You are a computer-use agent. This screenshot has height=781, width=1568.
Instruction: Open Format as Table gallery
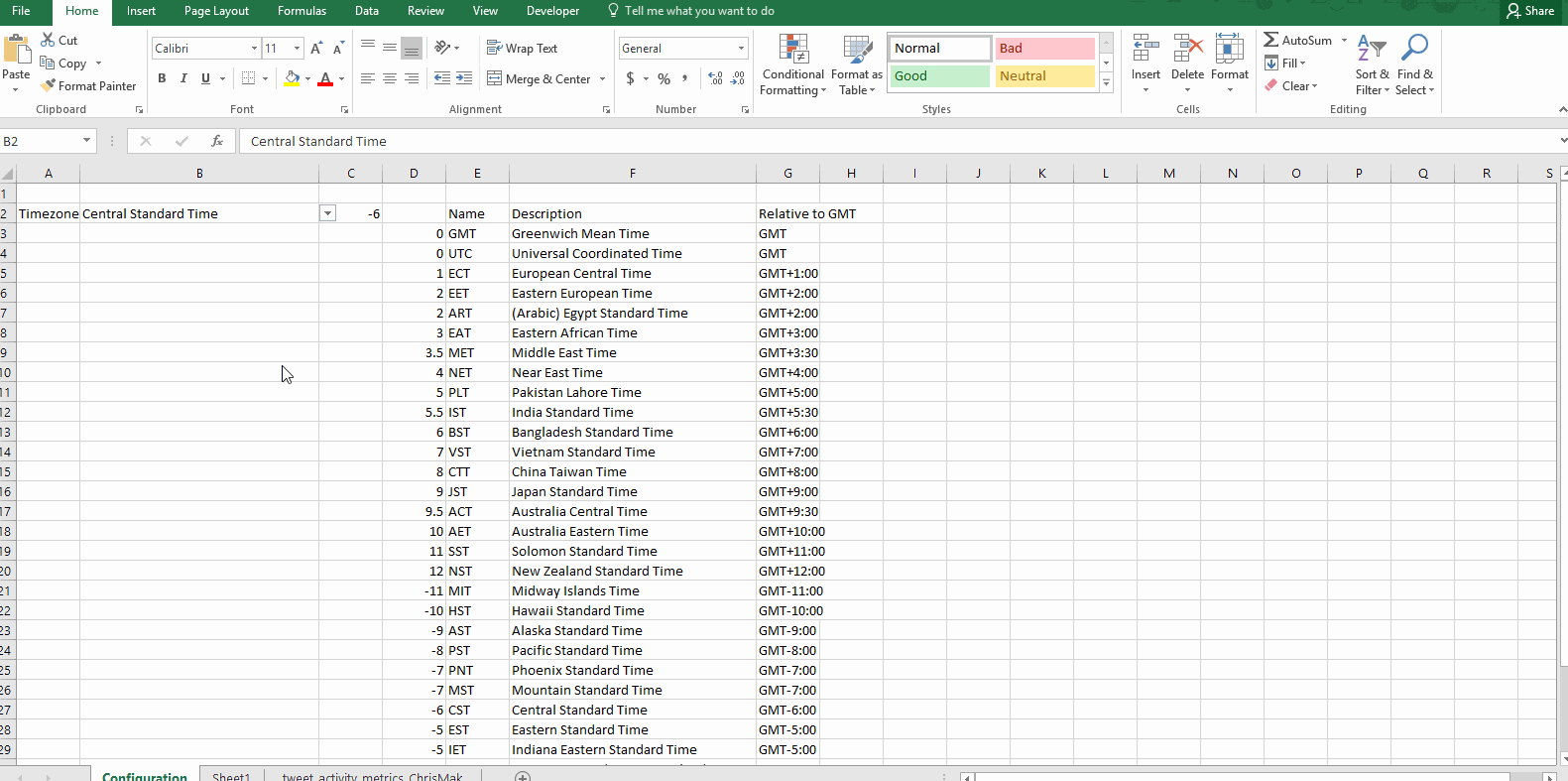tap(857, 65)
